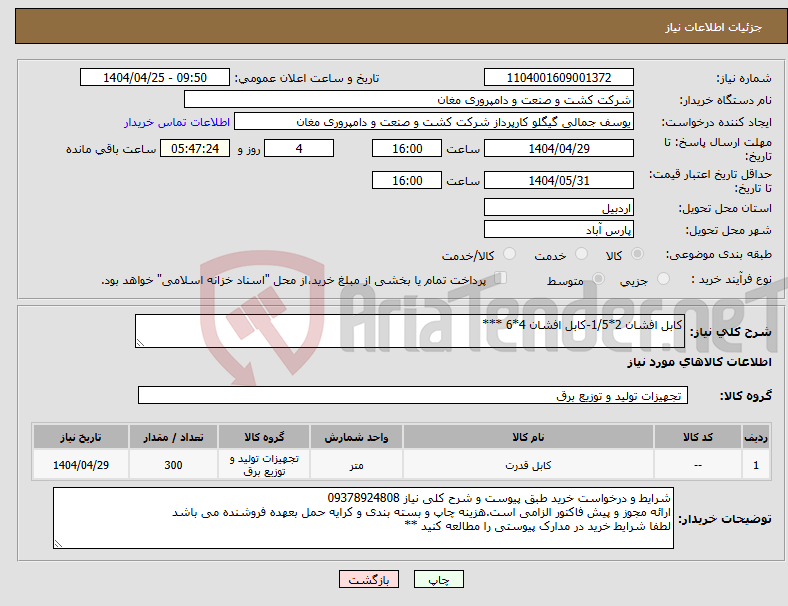
Task: Click the response deadline hour 16:00 field
Action: (x=407, y=149)
